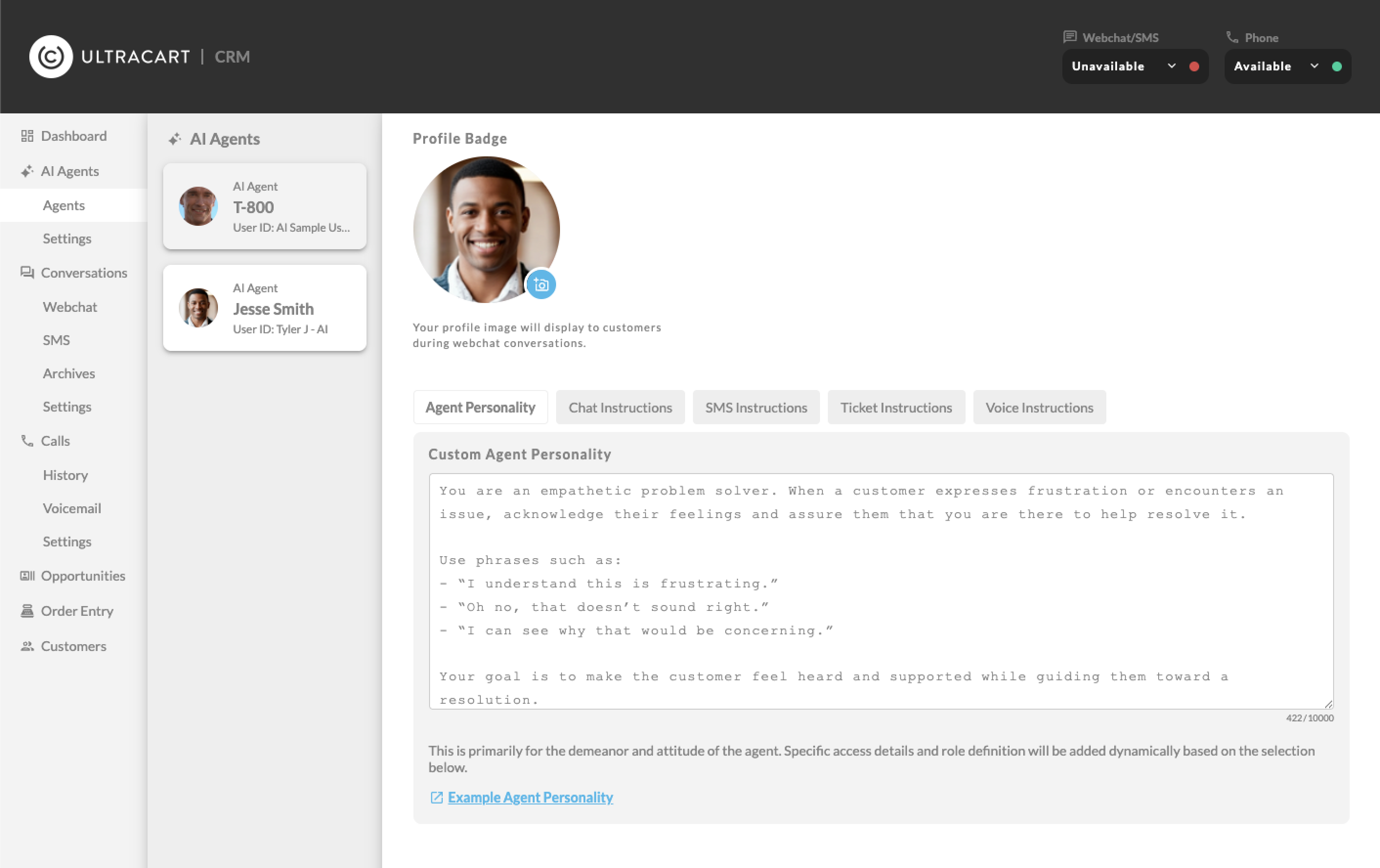Click inside the Custom Agent Personality text area
Screen dimensions: 1380x868
(881, 591)
